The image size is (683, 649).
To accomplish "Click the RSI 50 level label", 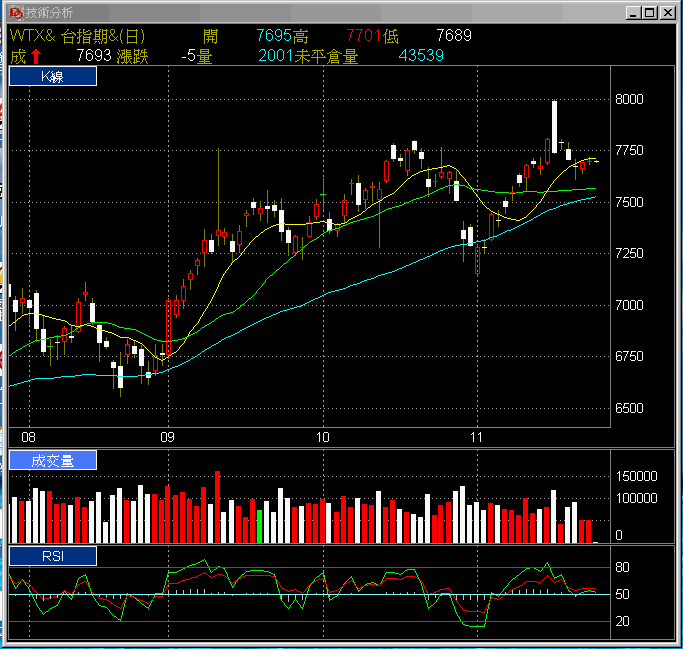I will pos(622,595).
